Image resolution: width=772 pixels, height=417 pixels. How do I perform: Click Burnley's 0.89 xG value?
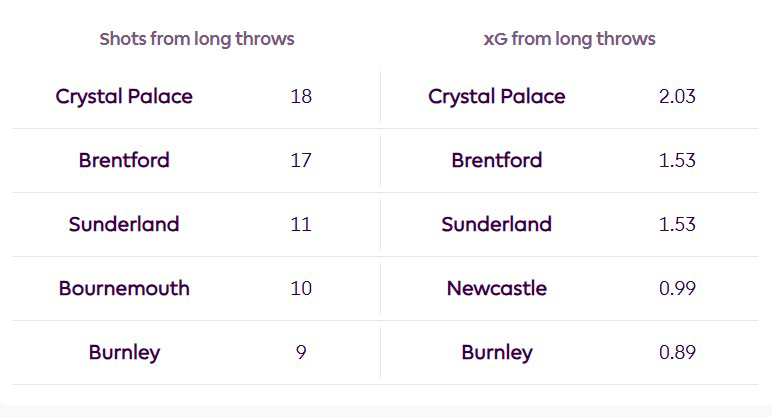(x=677, y=352)
